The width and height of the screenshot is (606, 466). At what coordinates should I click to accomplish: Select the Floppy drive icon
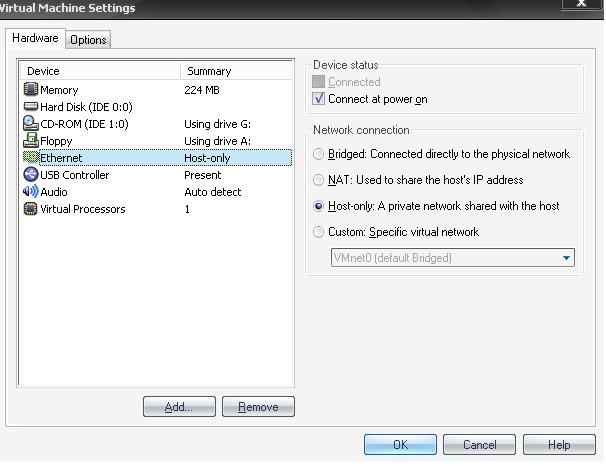pos(30,141)
